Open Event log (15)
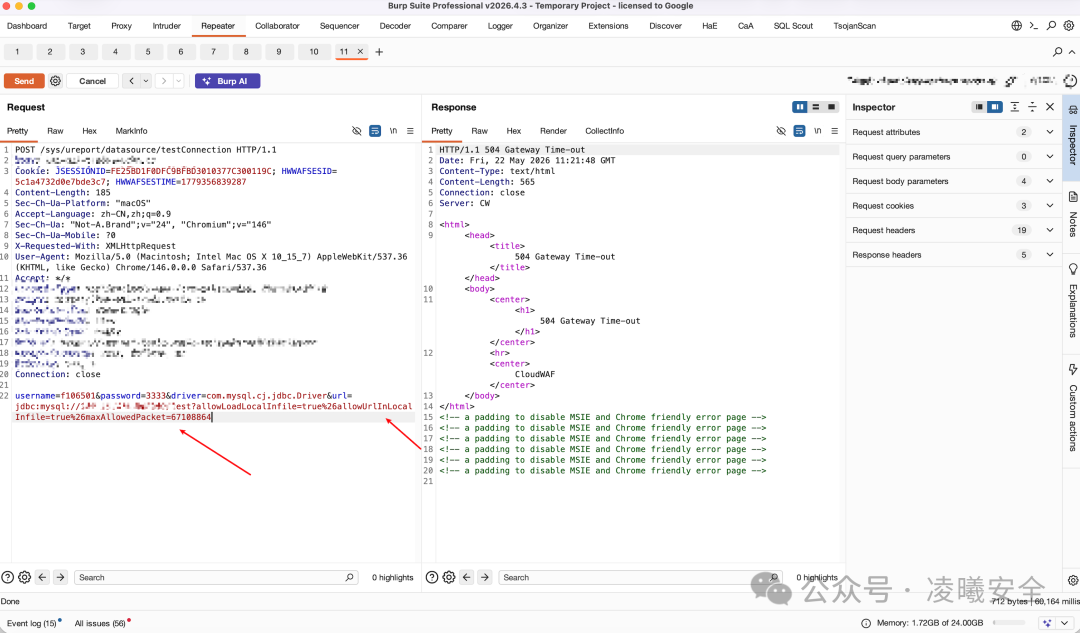 click(32, 623)
